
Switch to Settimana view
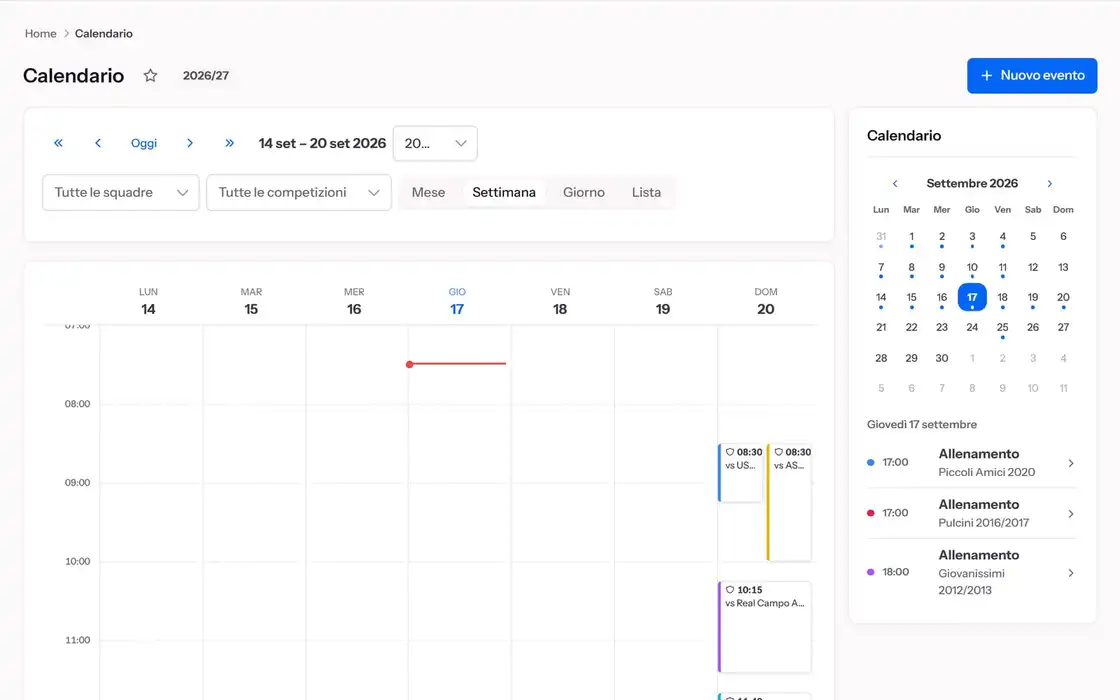point(504,192)
